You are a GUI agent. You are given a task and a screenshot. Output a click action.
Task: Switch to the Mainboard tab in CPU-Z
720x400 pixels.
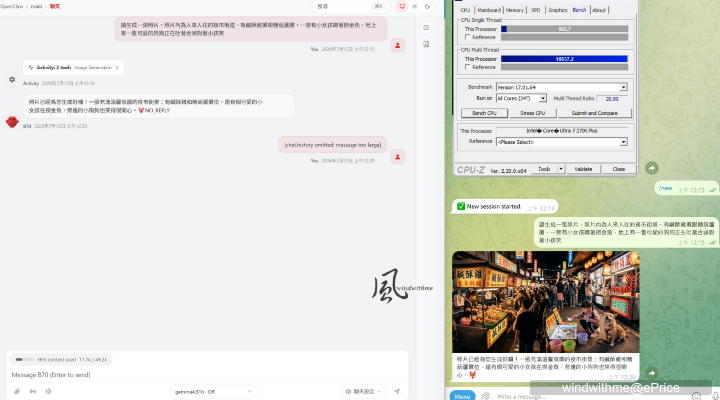point(489,10)
